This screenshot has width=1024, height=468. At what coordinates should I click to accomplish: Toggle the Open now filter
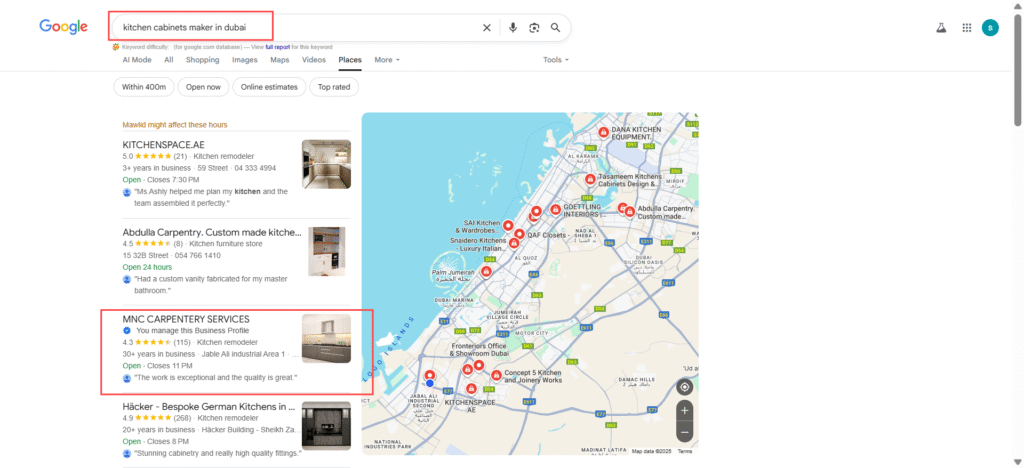click(203, 87)
